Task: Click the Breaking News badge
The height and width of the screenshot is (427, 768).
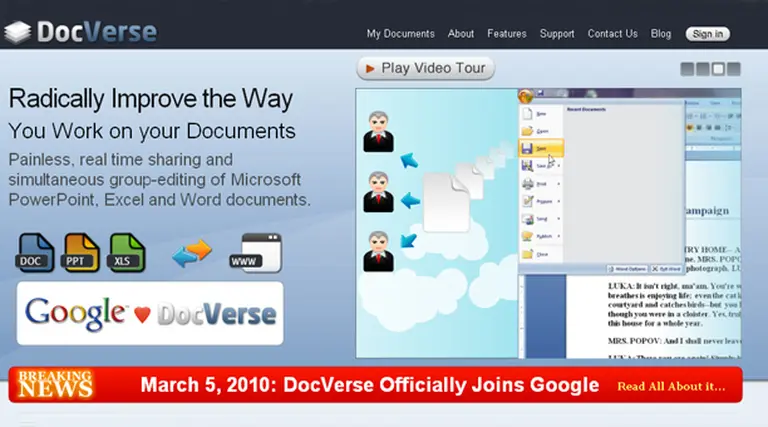Action: coord(55,384)
